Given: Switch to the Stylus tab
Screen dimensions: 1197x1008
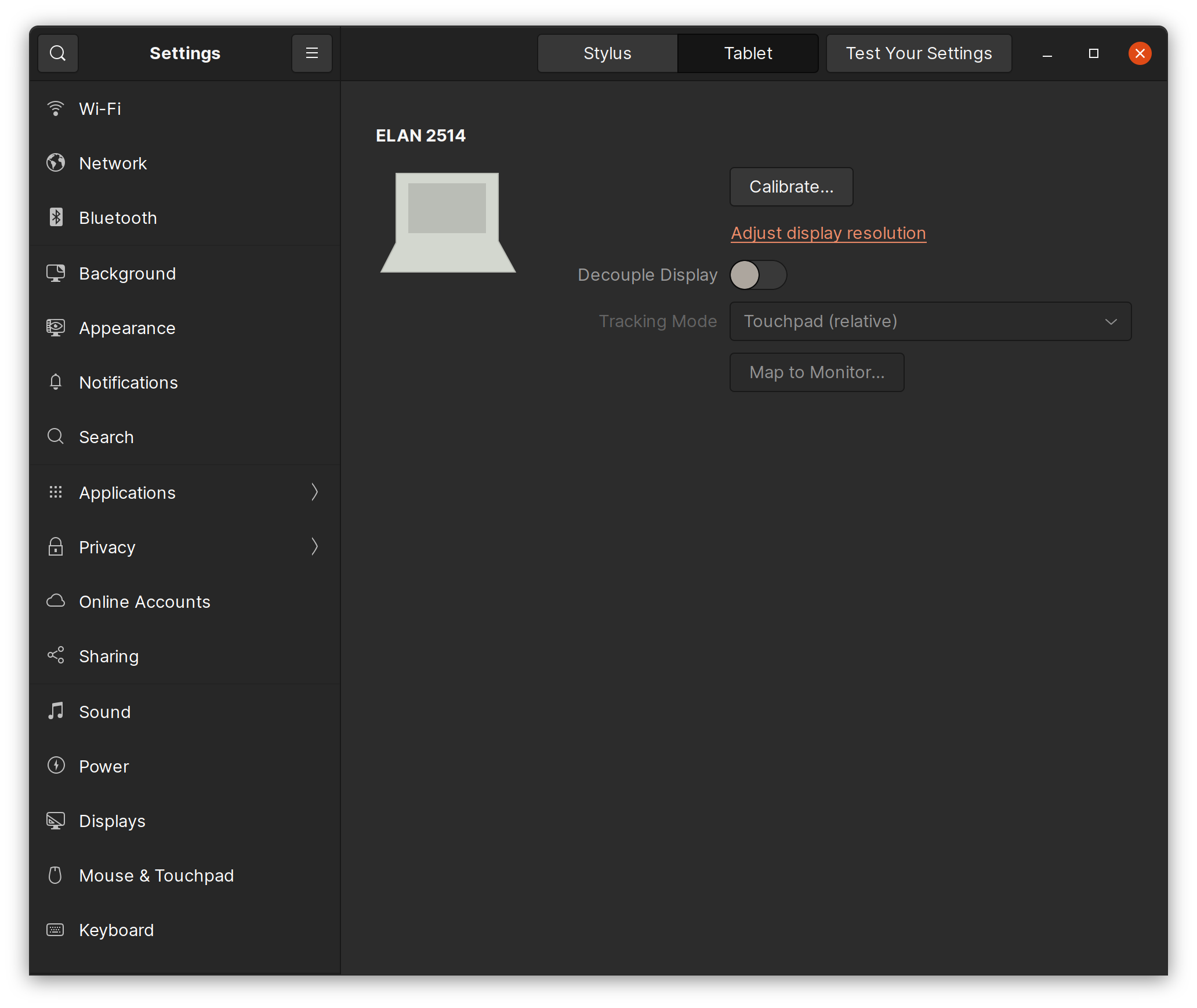Looking at the screenshot, I should click(607, 53).
